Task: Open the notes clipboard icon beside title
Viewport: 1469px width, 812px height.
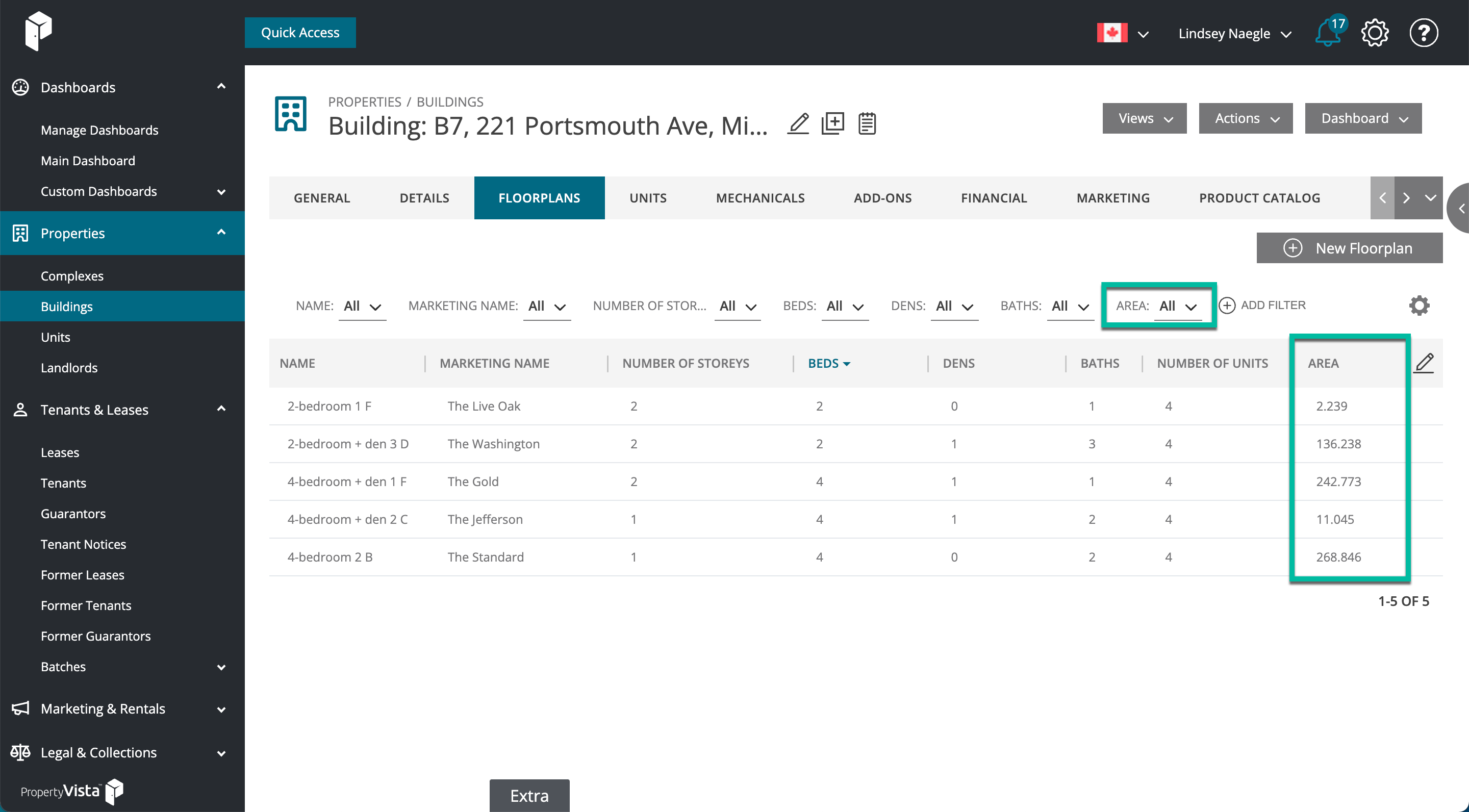Action: [x=867, y=124]
